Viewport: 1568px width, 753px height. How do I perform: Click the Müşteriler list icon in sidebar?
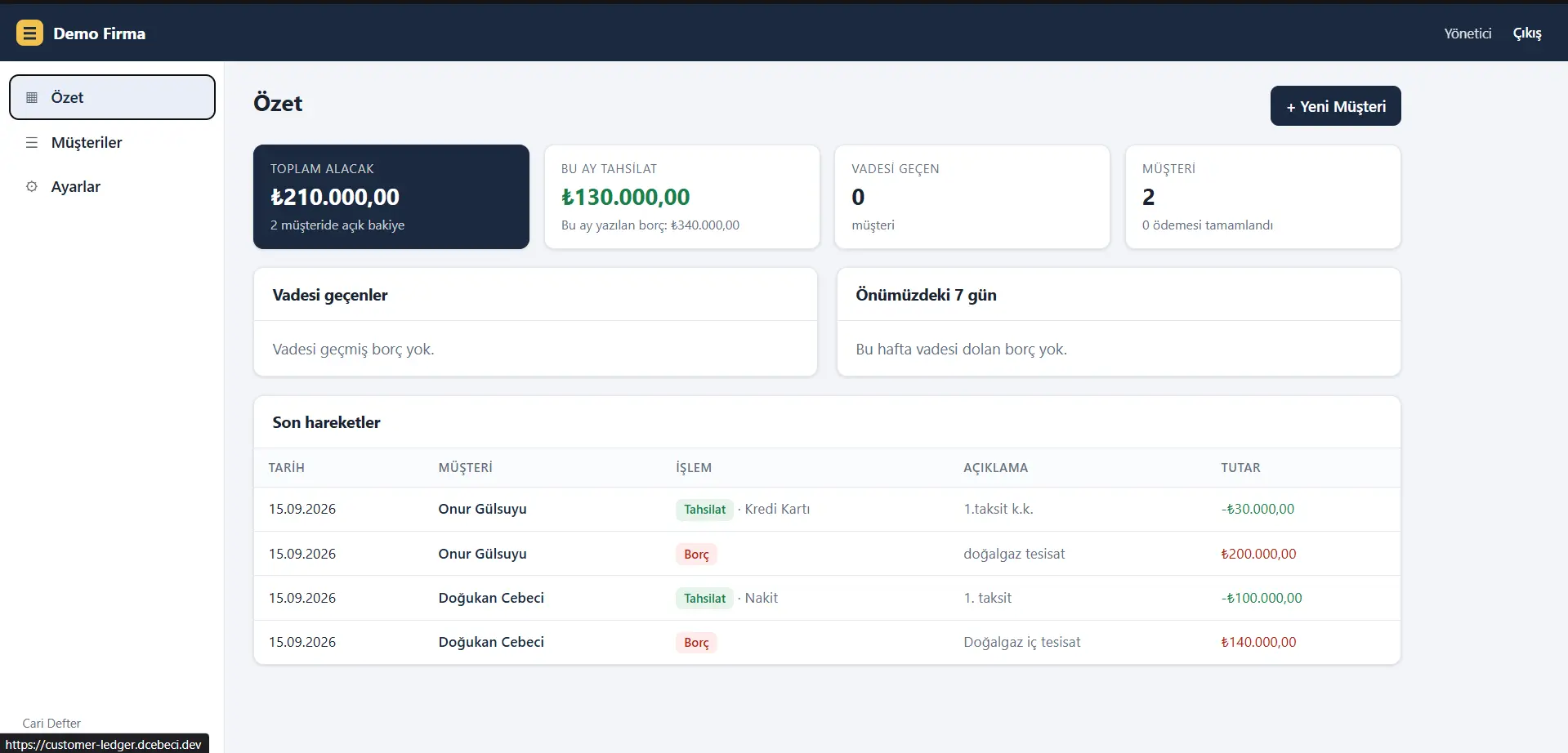pos(32,142)
